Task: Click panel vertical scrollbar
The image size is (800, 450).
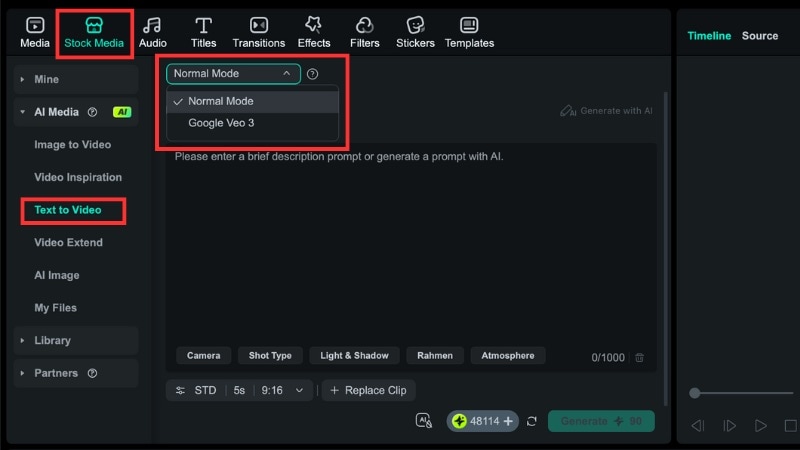Action: pyautogui.click(x=665, y=248)
